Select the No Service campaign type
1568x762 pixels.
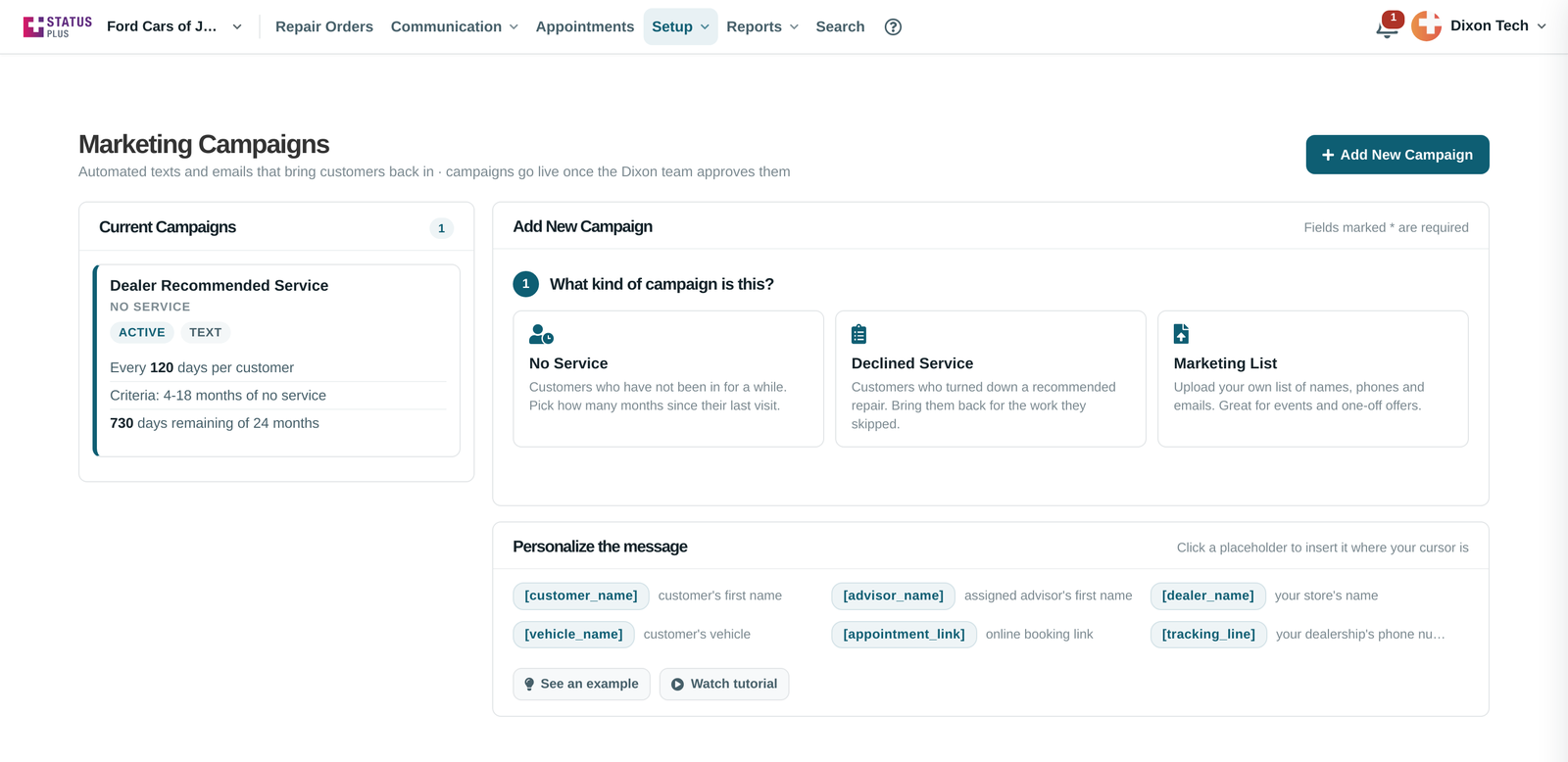pos(668,379)
